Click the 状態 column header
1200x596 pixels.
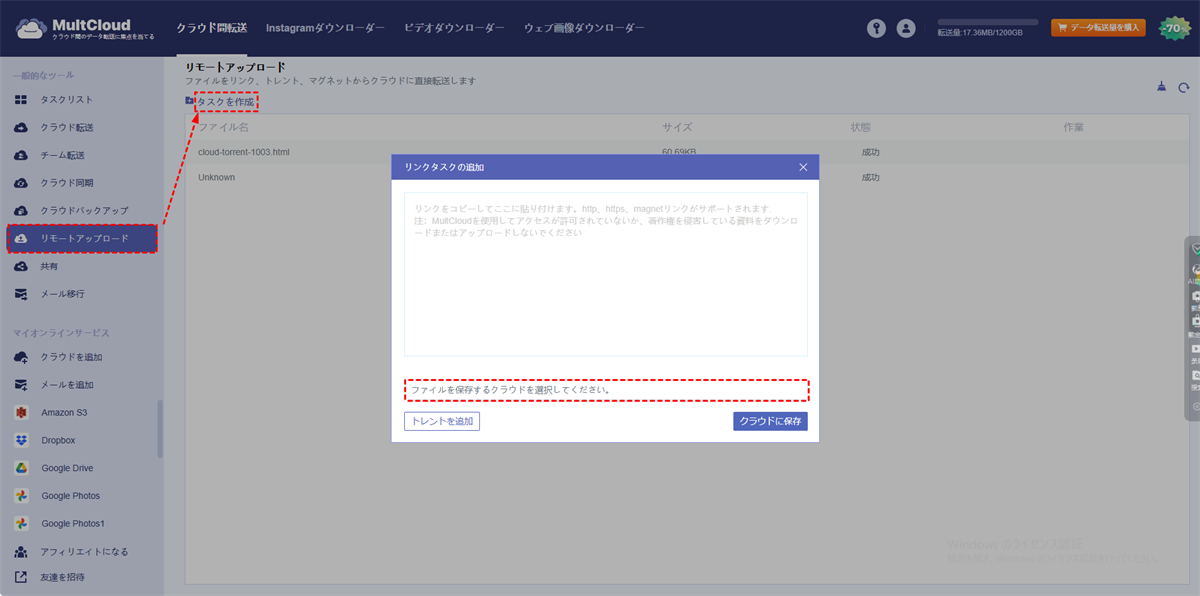[x=860, y=128]
